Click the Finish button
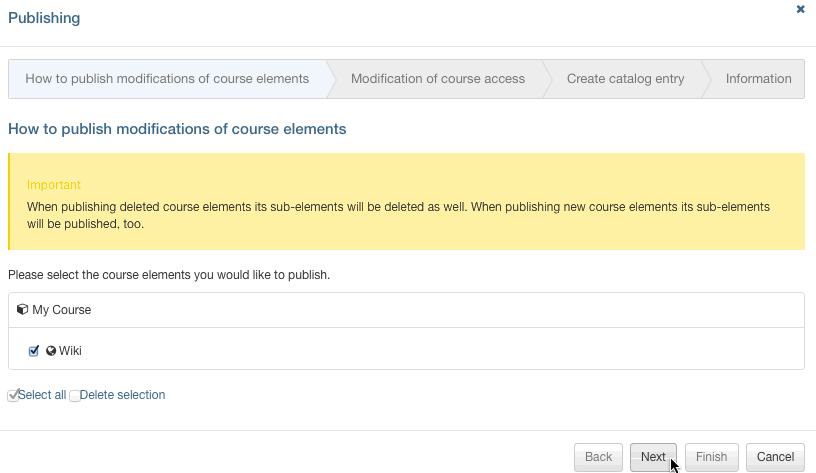 tap(711, 457)
